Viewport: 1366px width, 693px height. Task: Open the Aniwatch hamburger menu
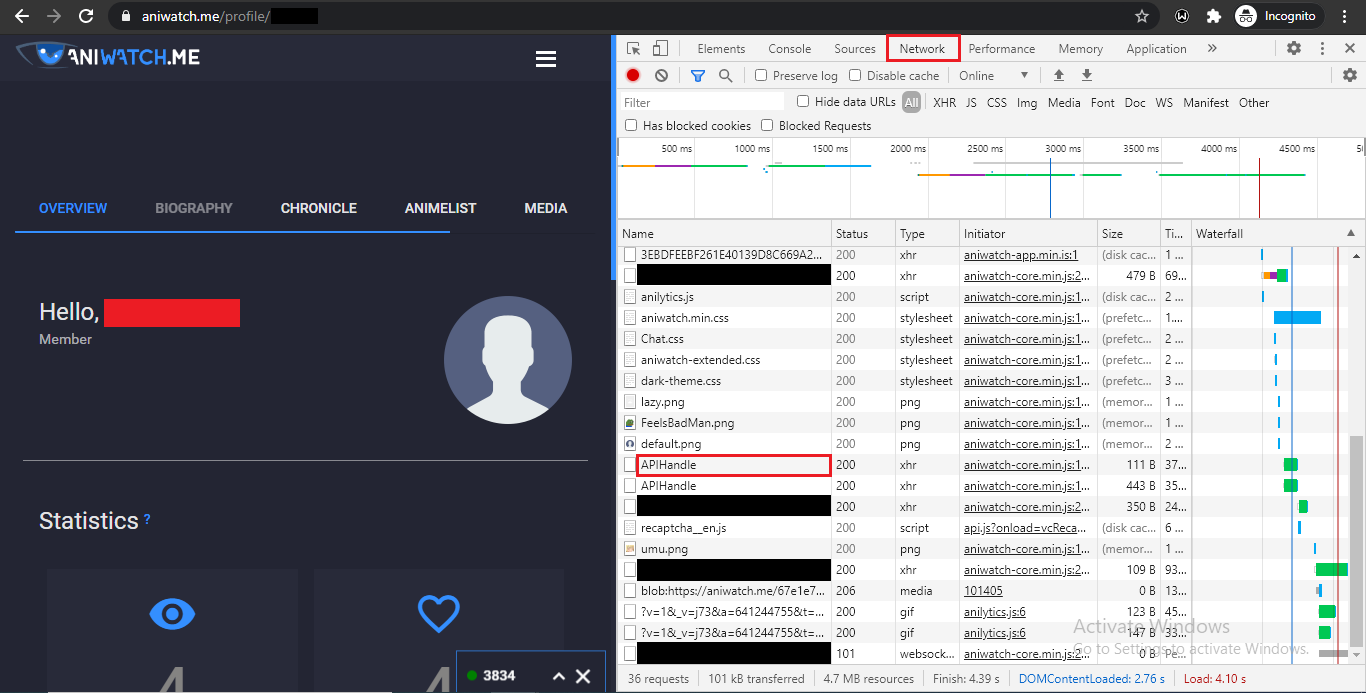click(546, 59)
